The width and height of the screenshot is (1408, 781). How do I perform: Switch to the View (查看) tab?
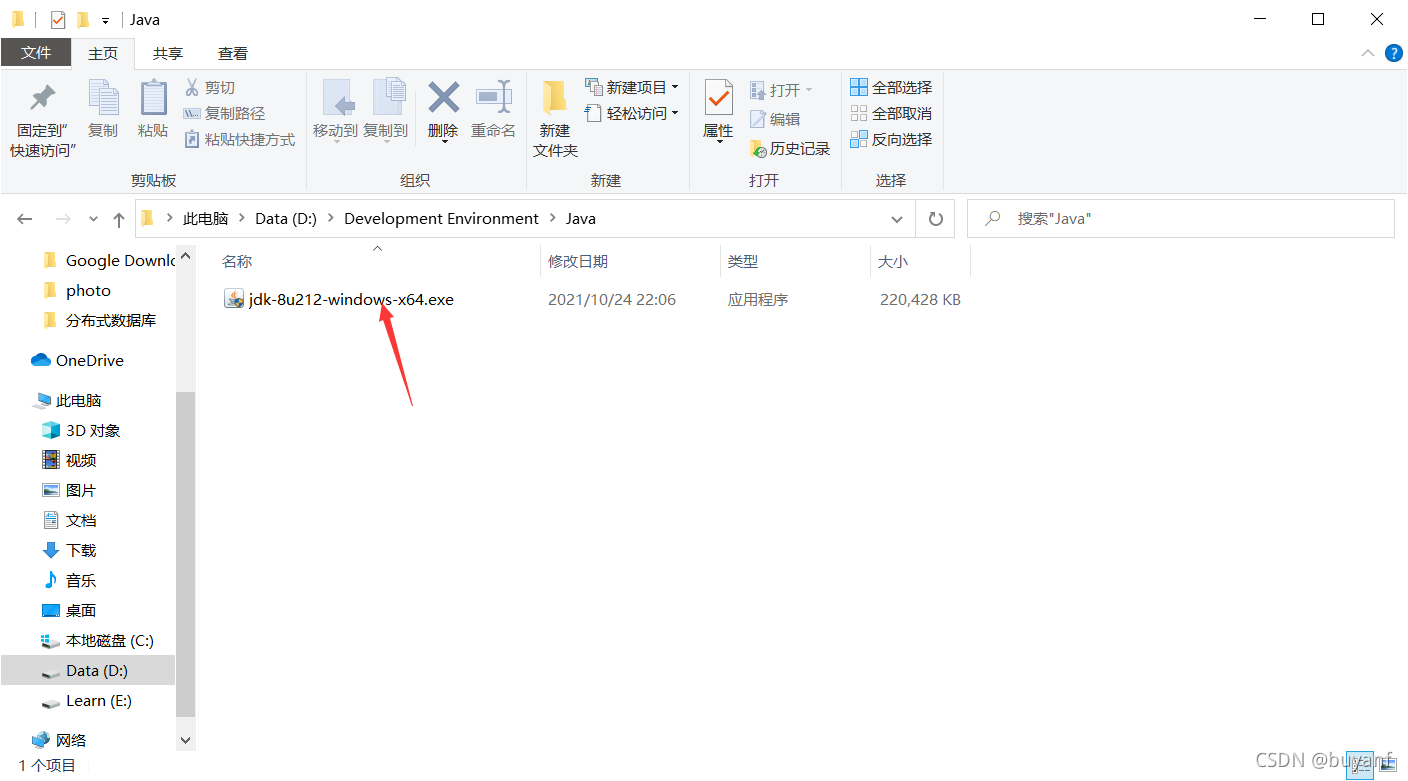[233, 53]
